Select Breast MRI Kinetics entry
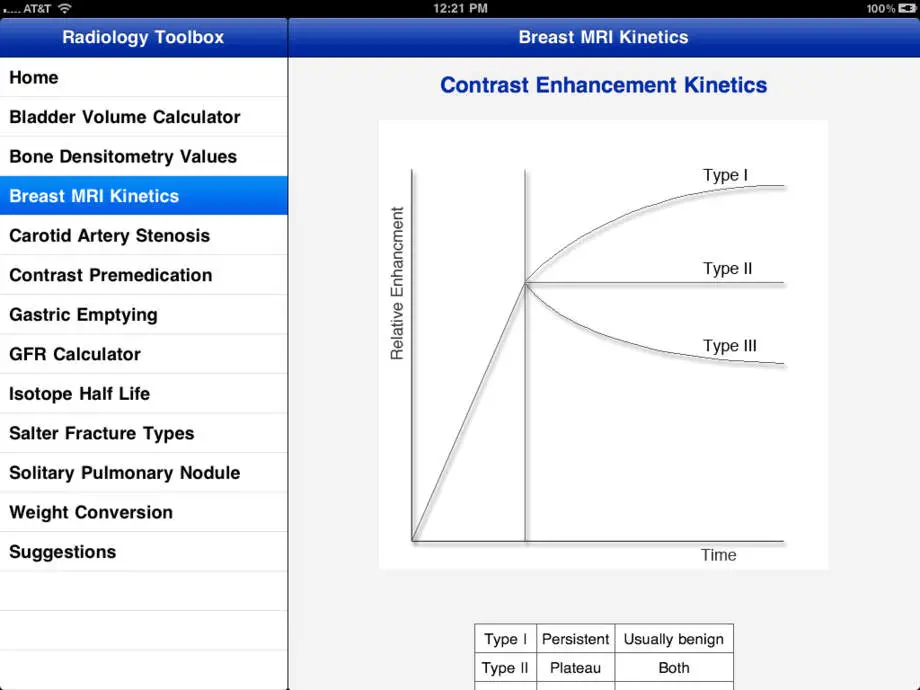The width and height of the screenshot is (920, 690). coord(144,196)
